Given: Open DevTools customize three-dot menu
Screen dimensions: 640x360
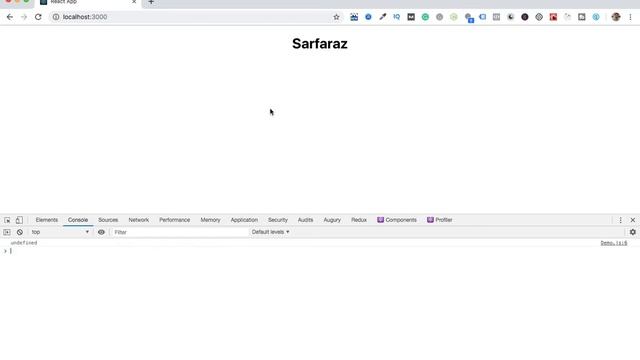Looking at the screenshot, I should click(620, 220).
